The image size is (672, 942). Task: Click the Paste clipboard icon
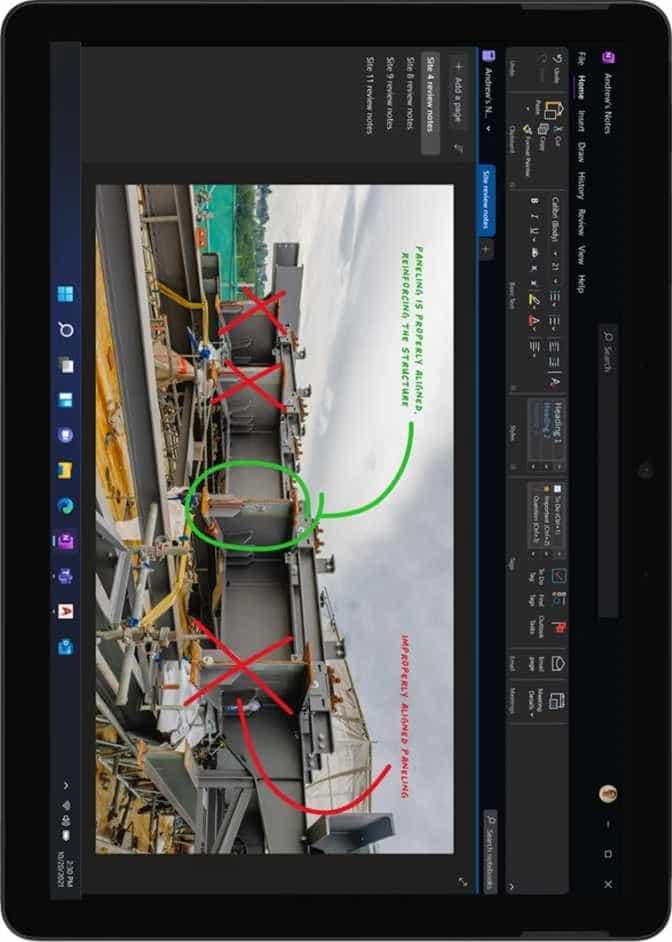pos(553,111)
